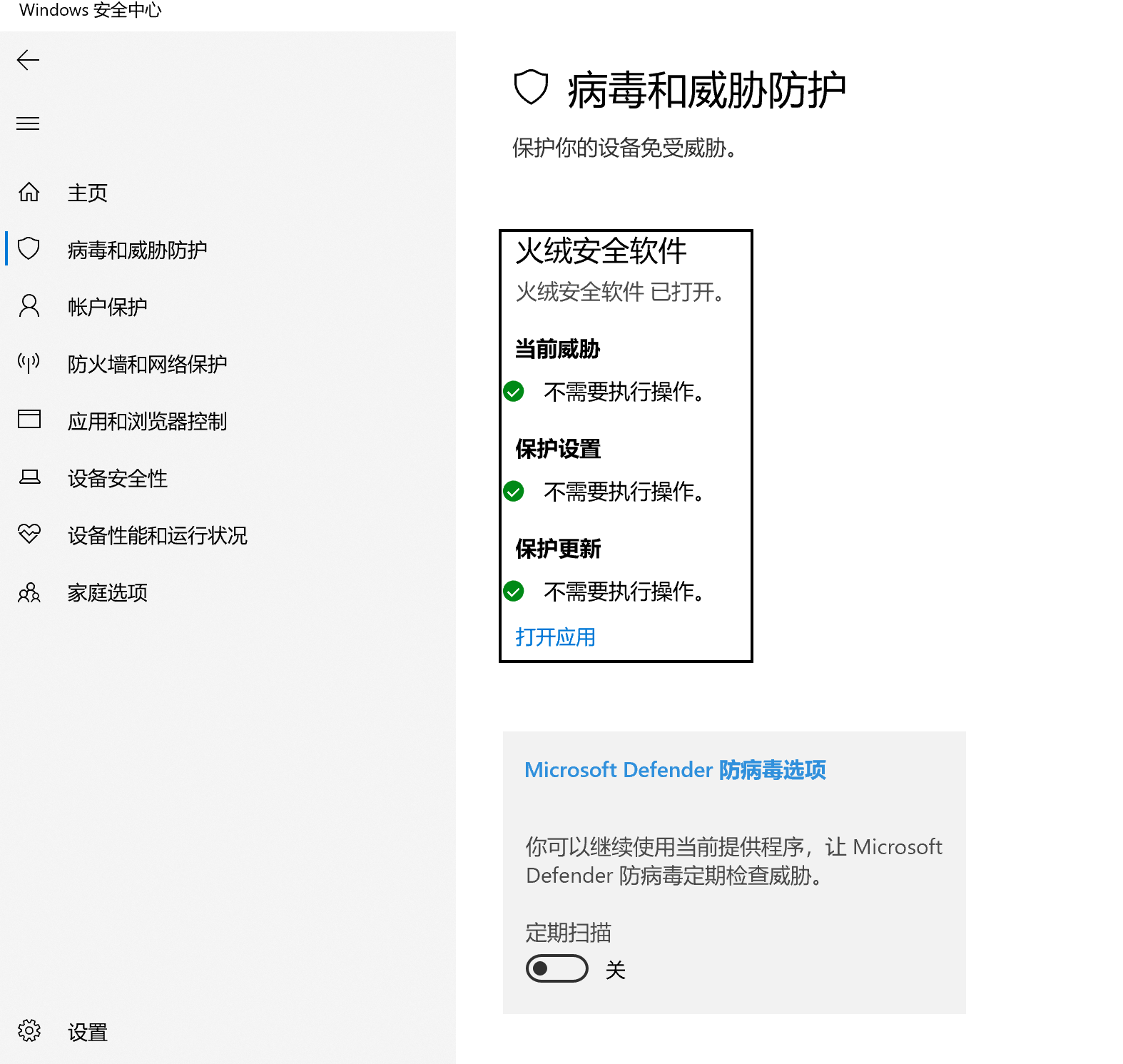Open 防火墙和网络保护 section

tap(147, 364)
